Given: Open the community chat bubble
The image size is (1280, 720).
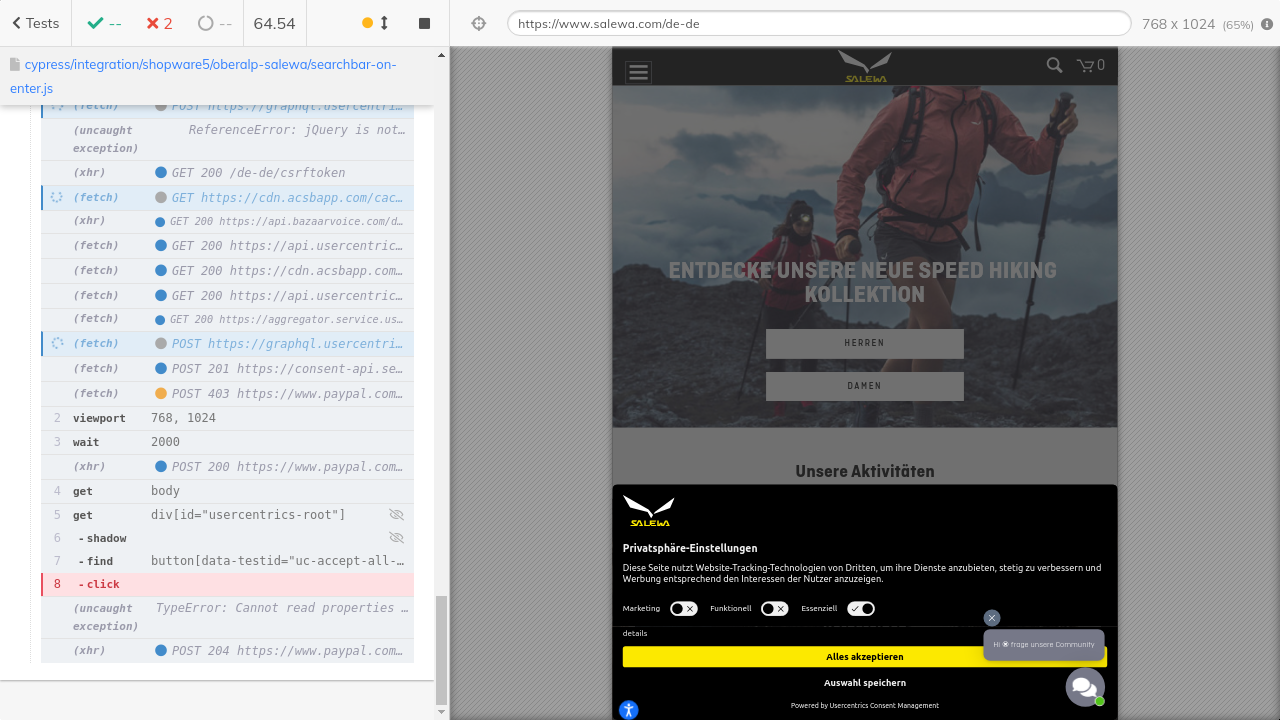Looking at the screenshot, I should [1084, 687].
